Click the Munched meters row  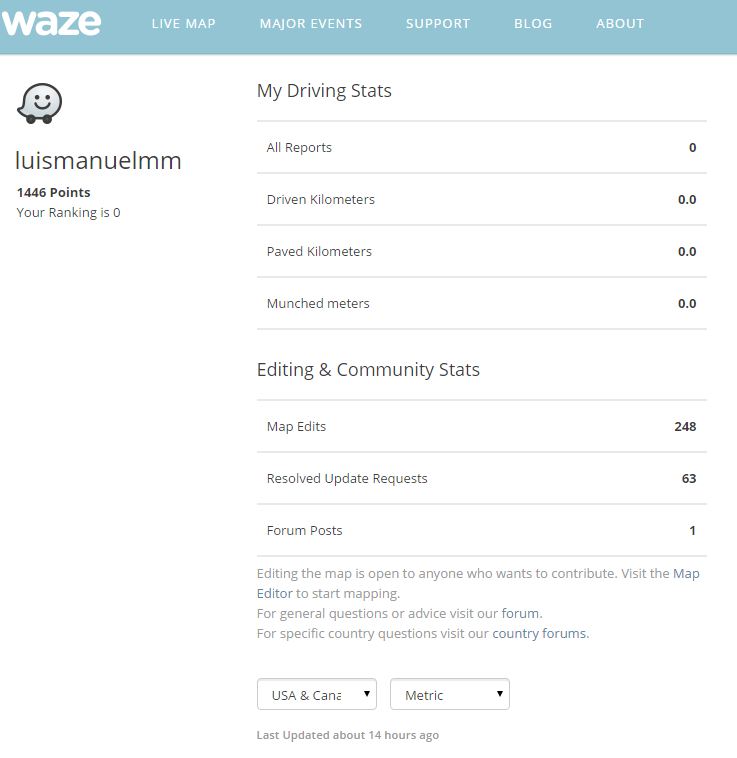(481, 304)
